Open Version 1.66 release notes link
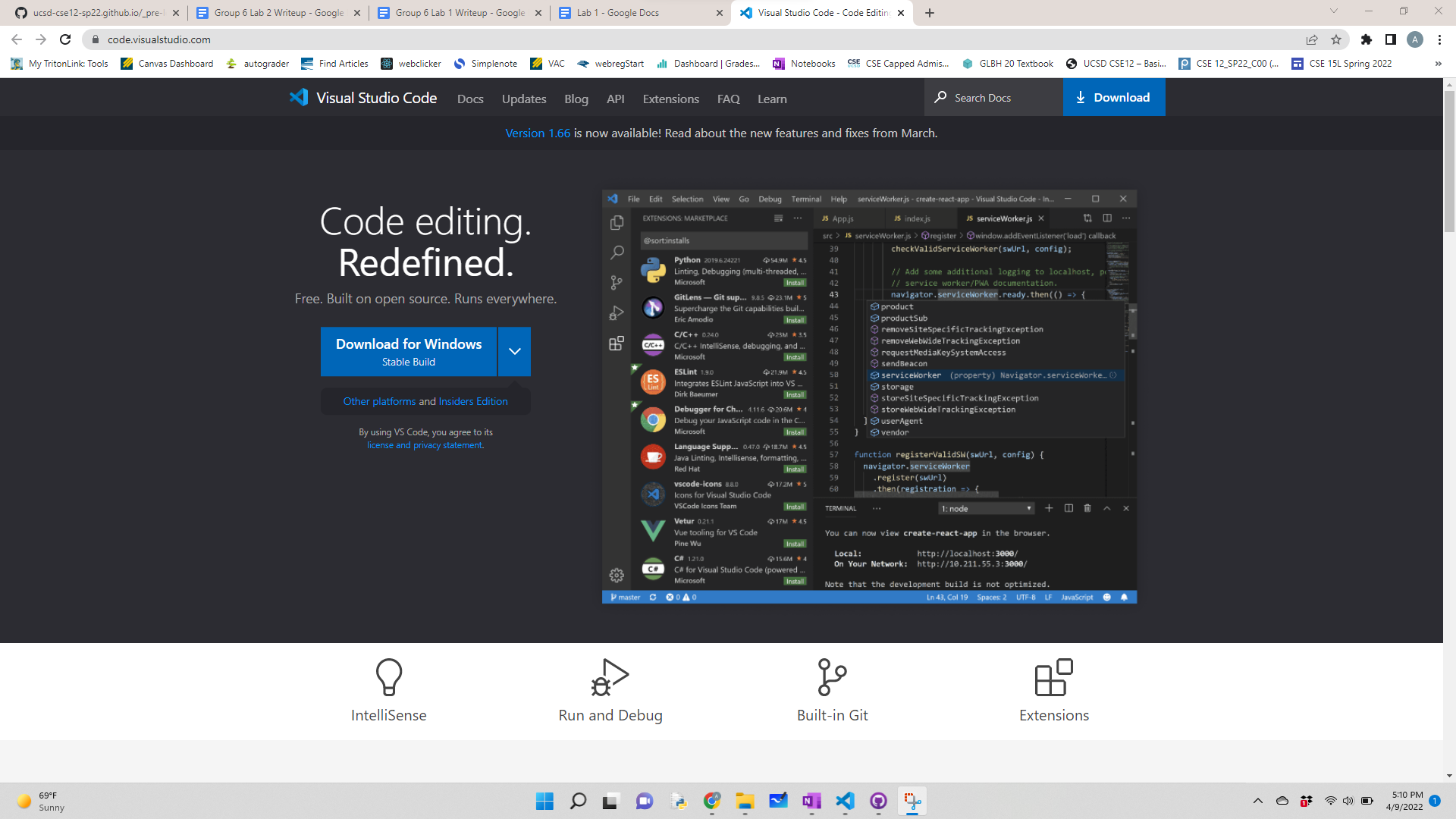This screenshot has height=819, width=1456. [538, 133]
